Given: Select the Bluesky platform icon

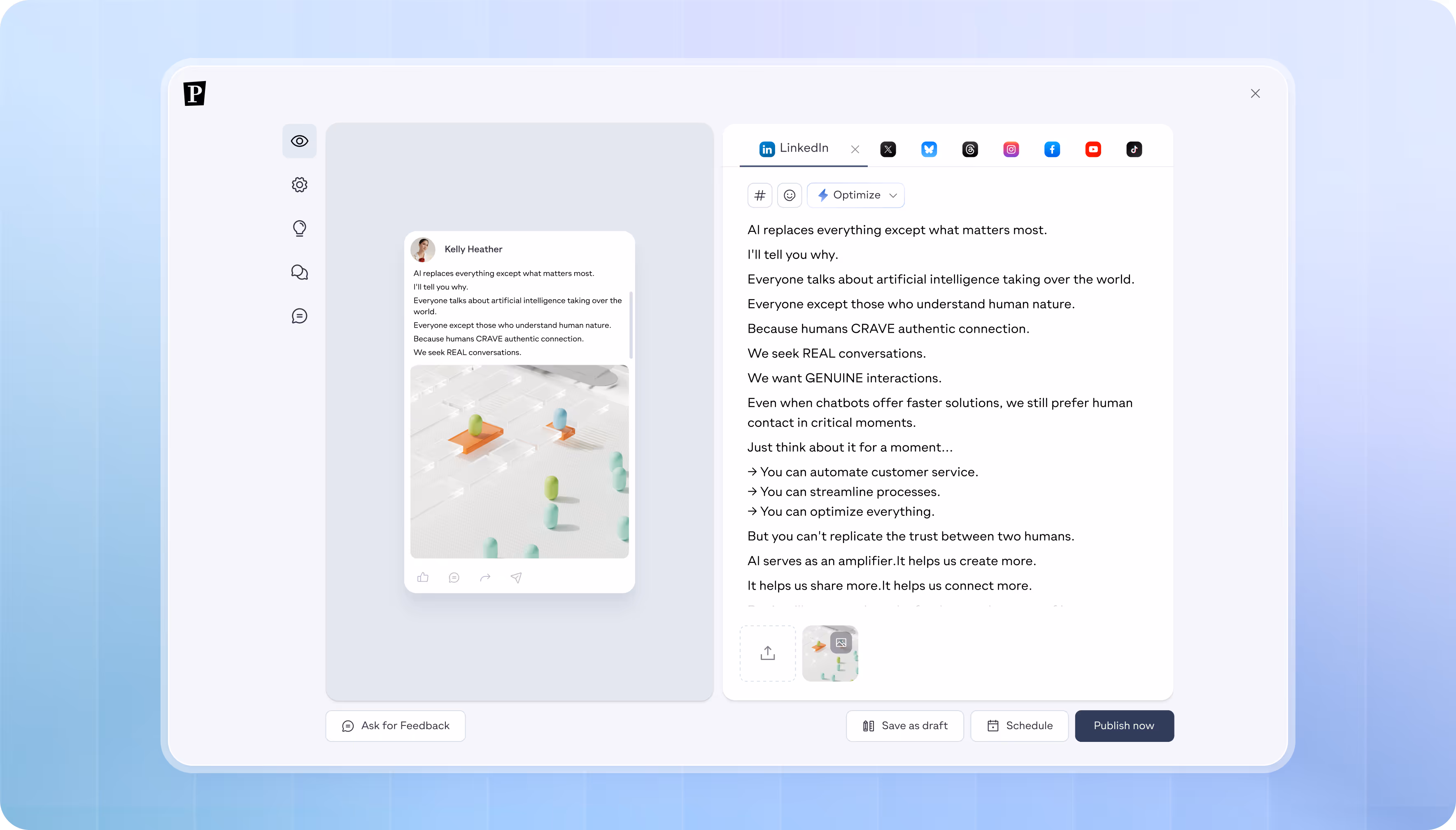Looking at the screenshot, I should pyautogui.click(x=929, y=149).
